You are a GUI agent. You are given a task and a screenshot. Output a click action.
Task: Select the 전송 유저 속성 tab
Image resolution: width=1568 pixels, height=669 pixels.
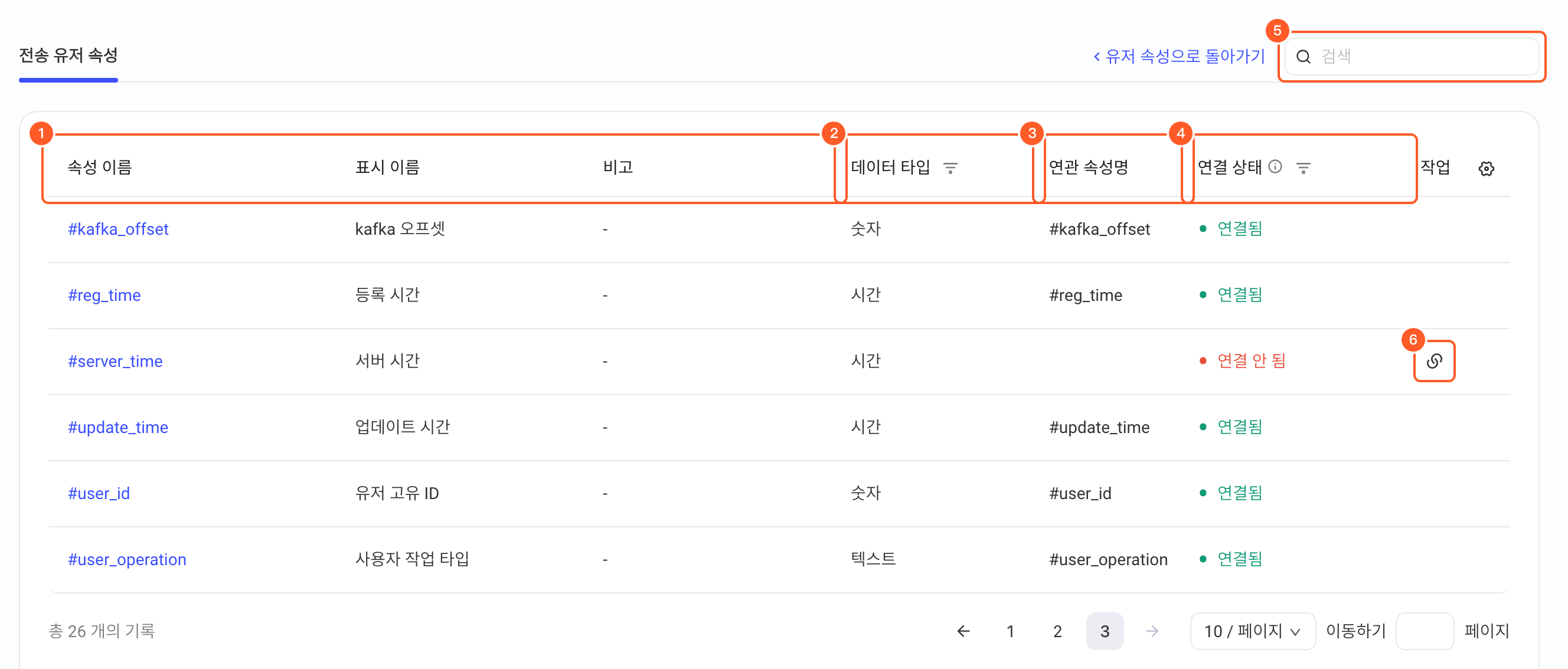click(x=68, y=55)
